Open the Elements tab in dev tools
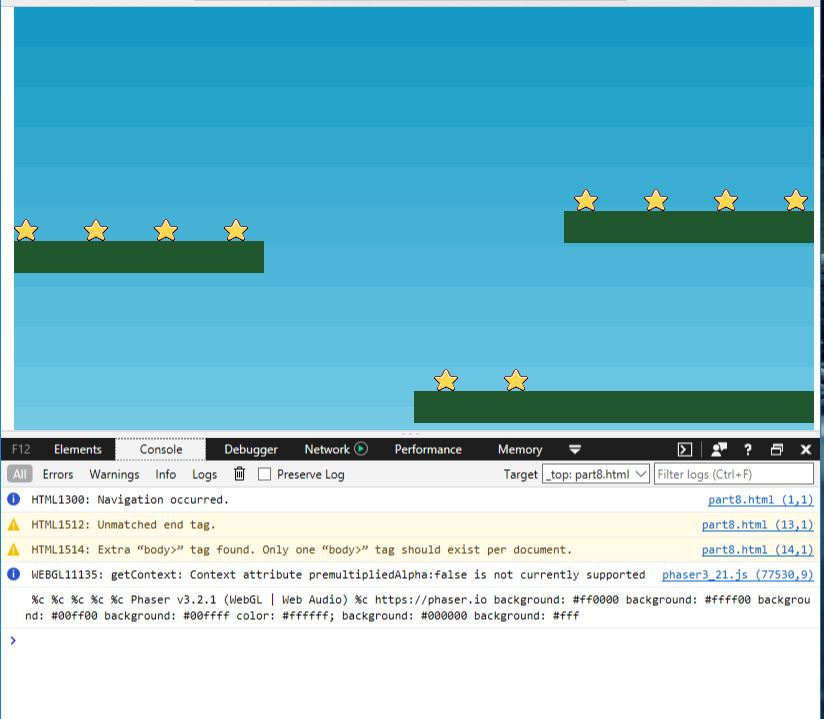This screenshot has height=719, width=824. [77, 449]
